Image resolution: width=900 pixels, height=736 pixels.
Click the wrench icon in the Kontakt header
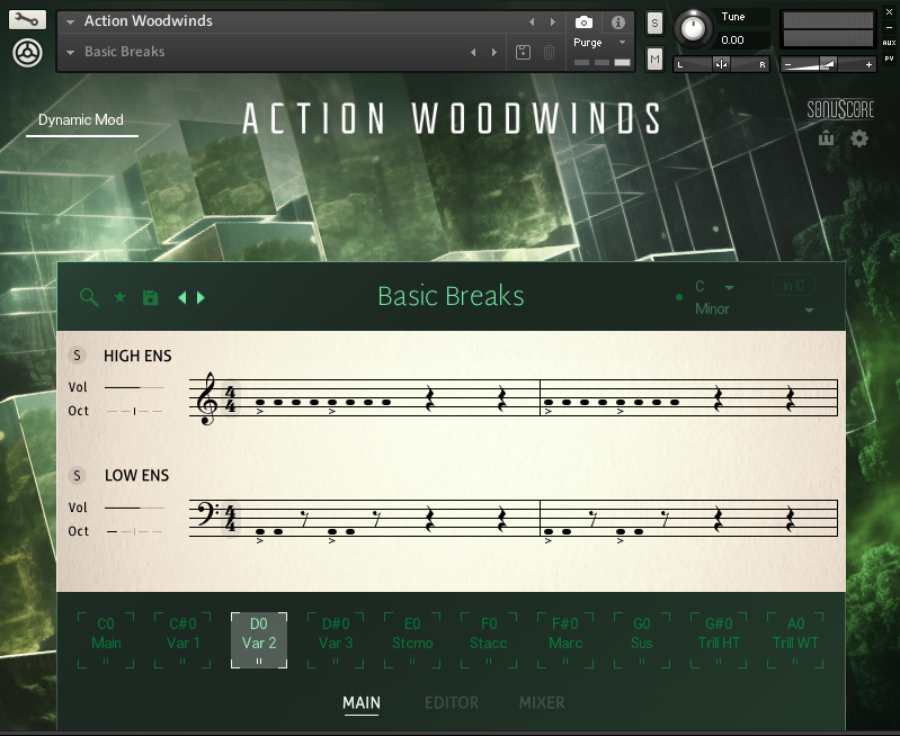click(x=25, y=18)
